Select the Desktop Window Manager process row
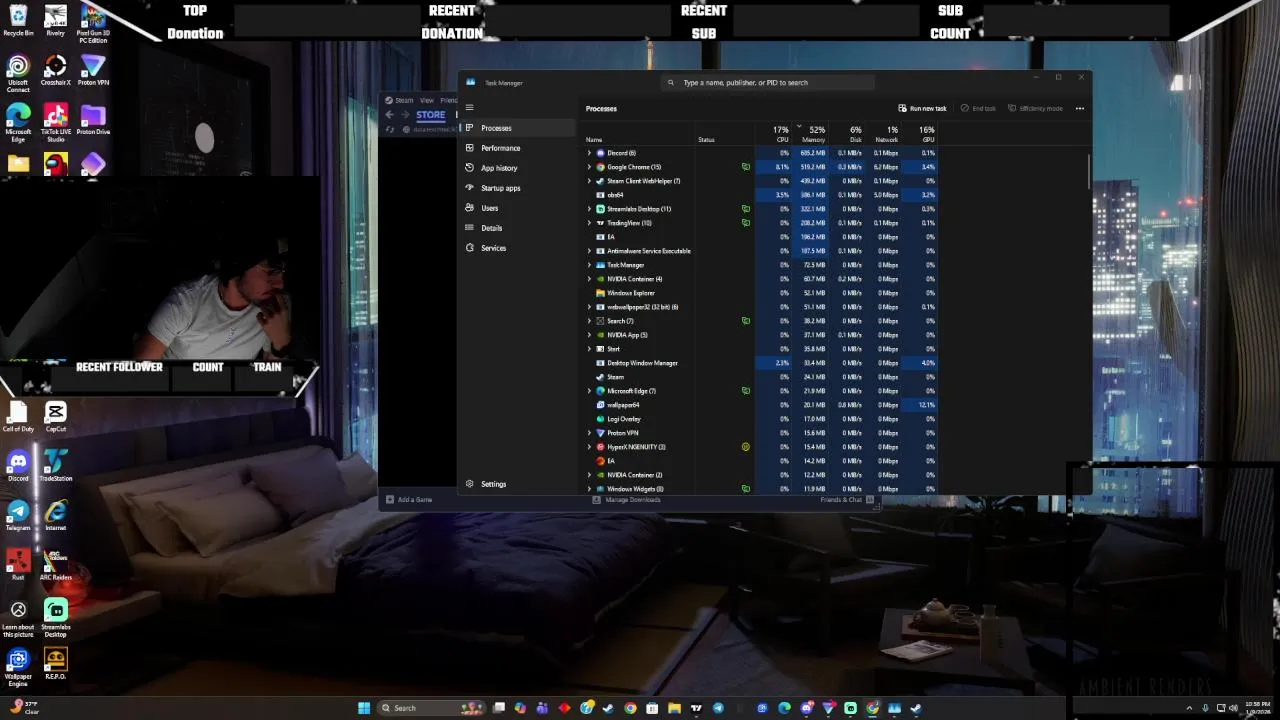1280x720 pixels. [x=760, y=363]
